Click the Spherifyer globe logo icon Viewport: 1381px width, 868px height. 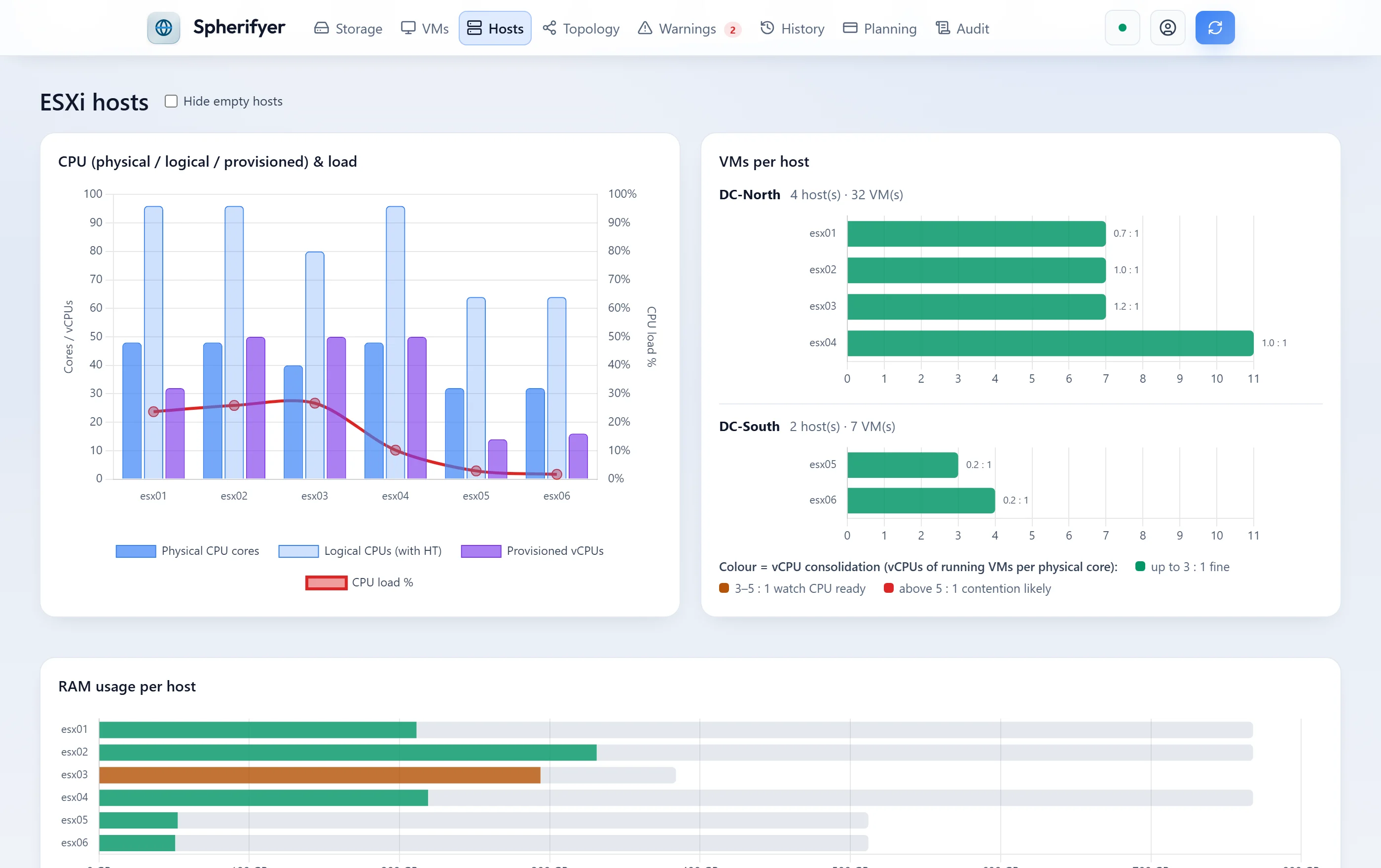(163, 28)
